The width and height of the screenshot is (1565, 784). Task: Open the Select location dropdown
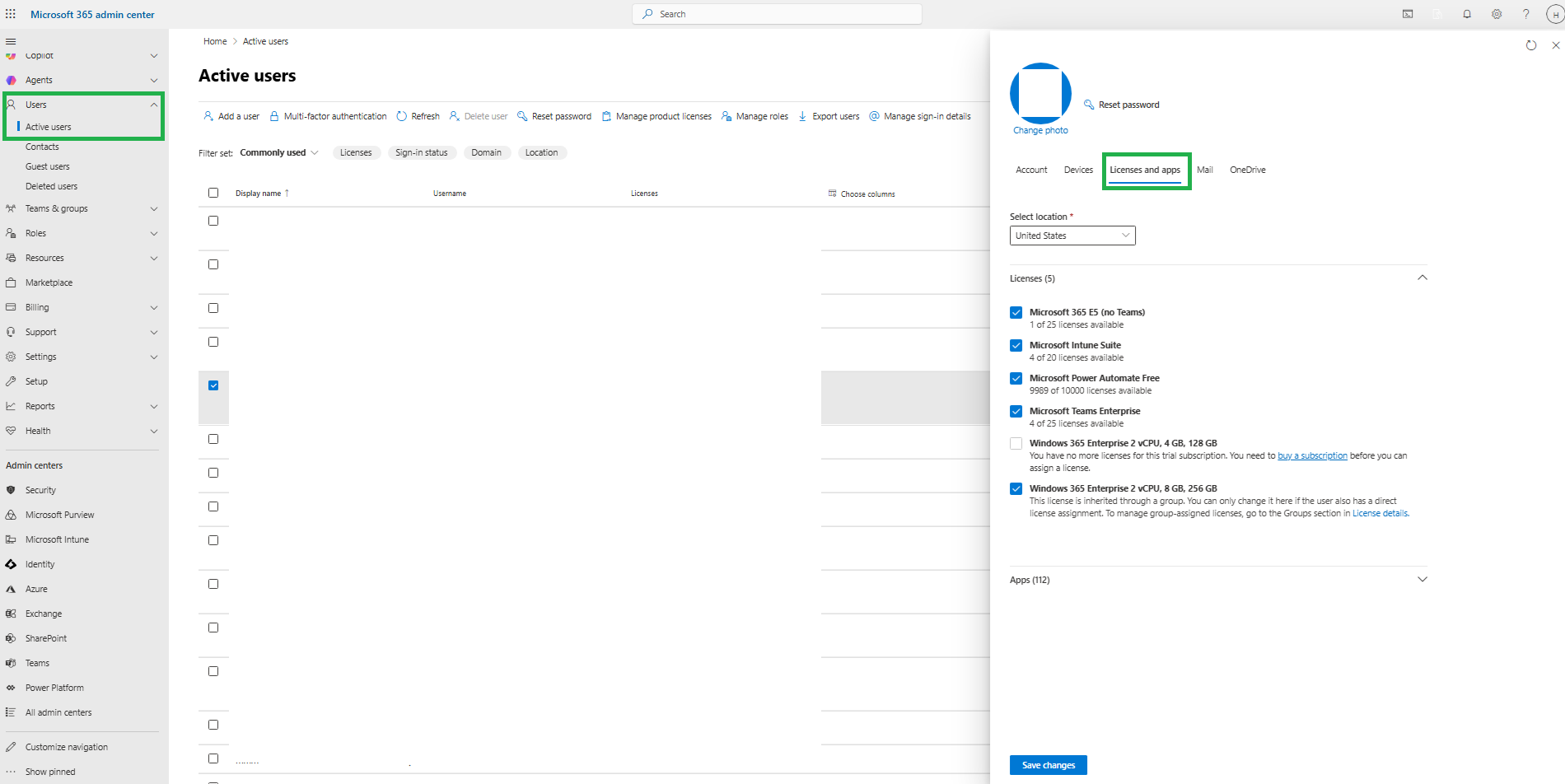[1072, 236]
